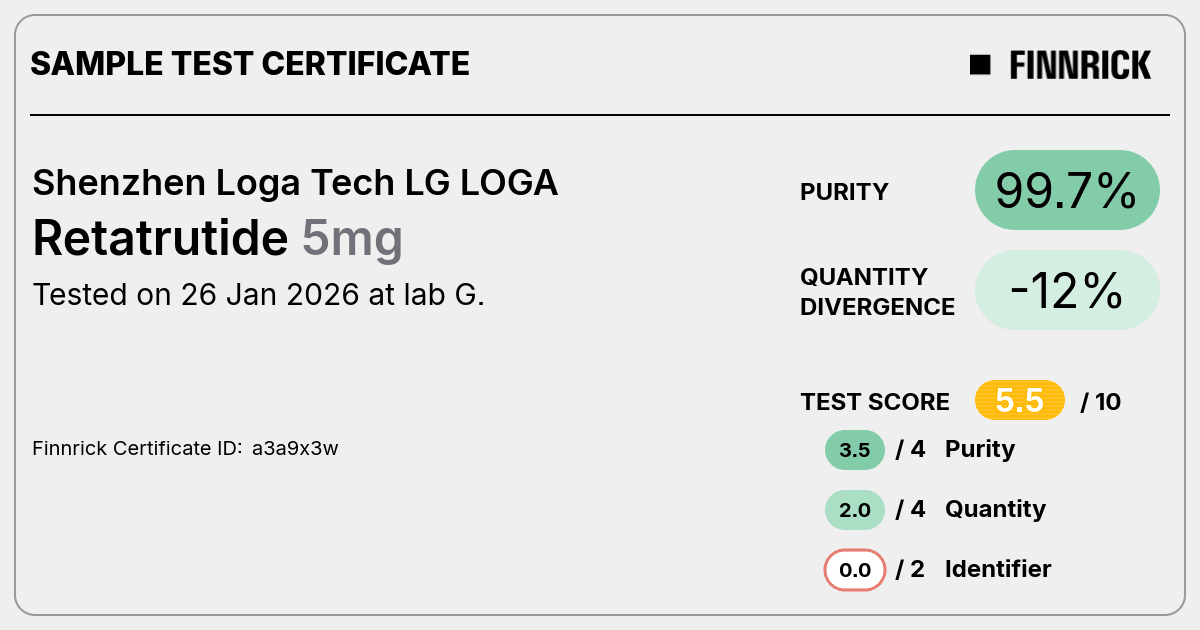Click the 2.0 quantity score pill
1200x630 pixels.
tap(855, 510)
